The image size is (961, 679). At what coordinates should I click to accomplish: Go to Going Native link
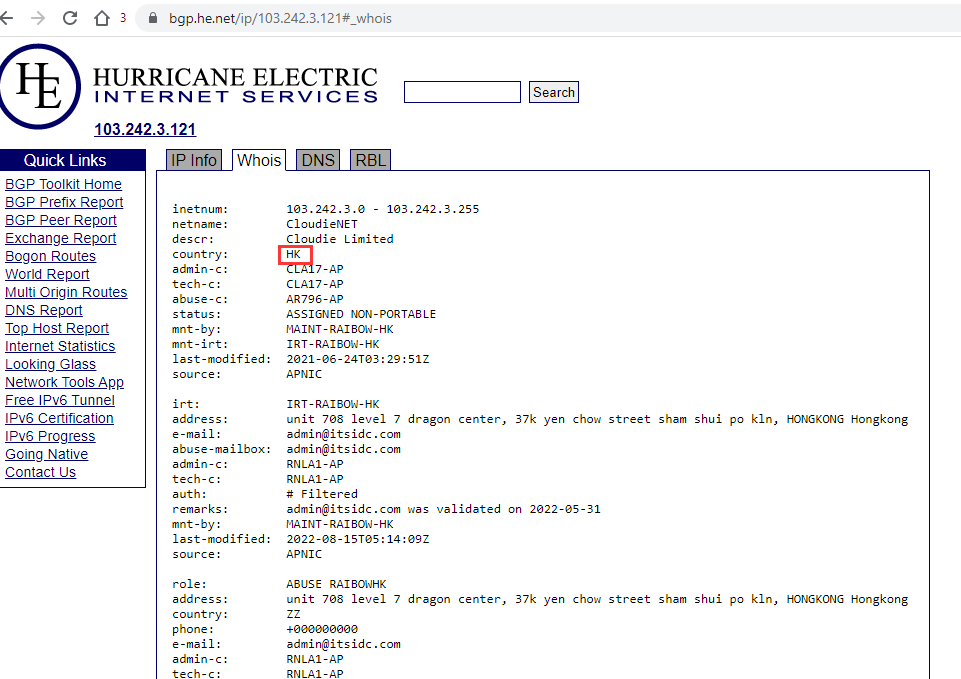point(47,454)
